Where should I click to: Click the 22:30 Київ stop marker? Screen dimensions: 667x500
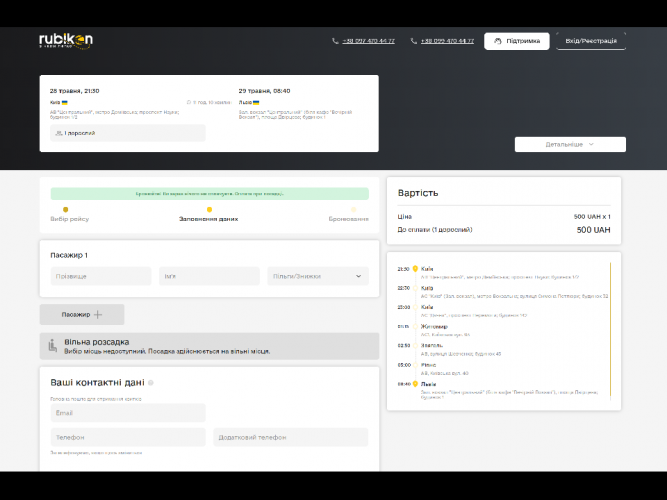415,288
